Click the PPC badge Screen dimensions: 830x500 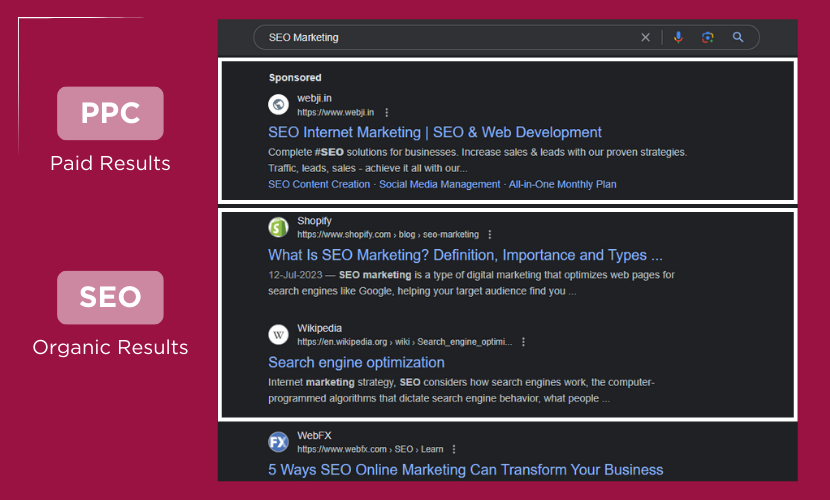coord(110,113)
